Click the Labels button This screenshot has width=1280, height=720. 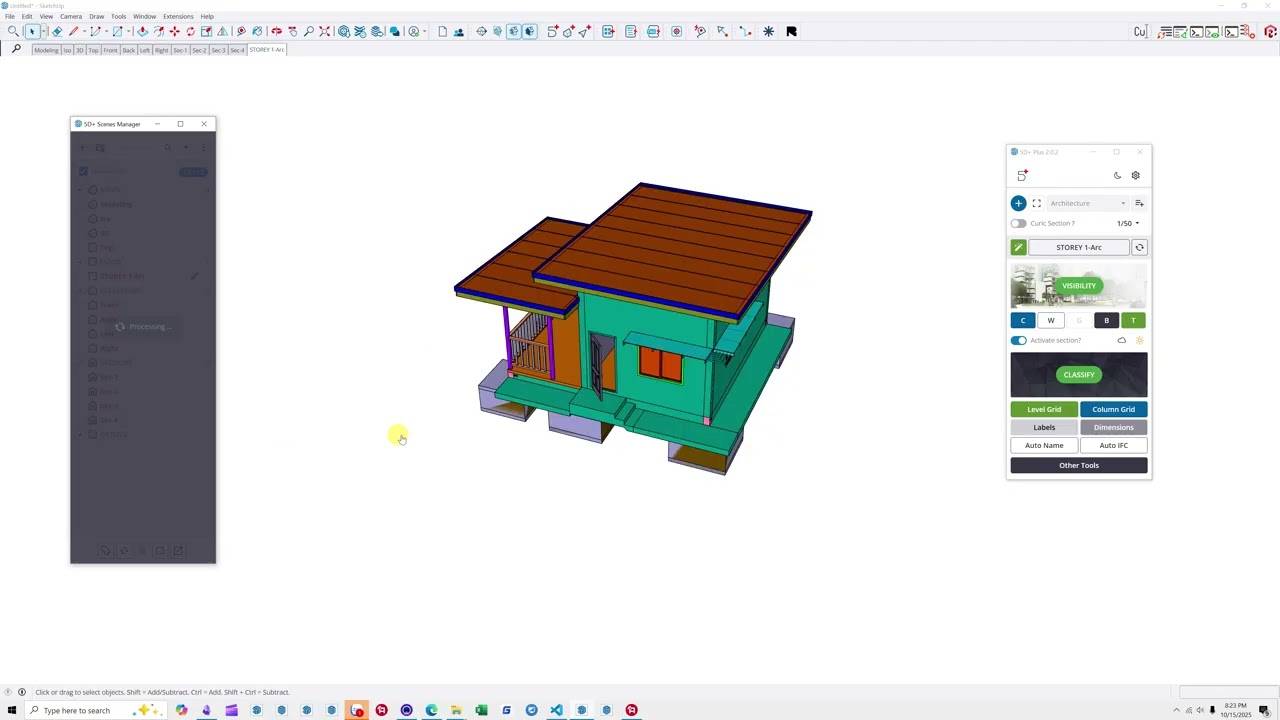pyautogui.click(x=1044, y=427)
